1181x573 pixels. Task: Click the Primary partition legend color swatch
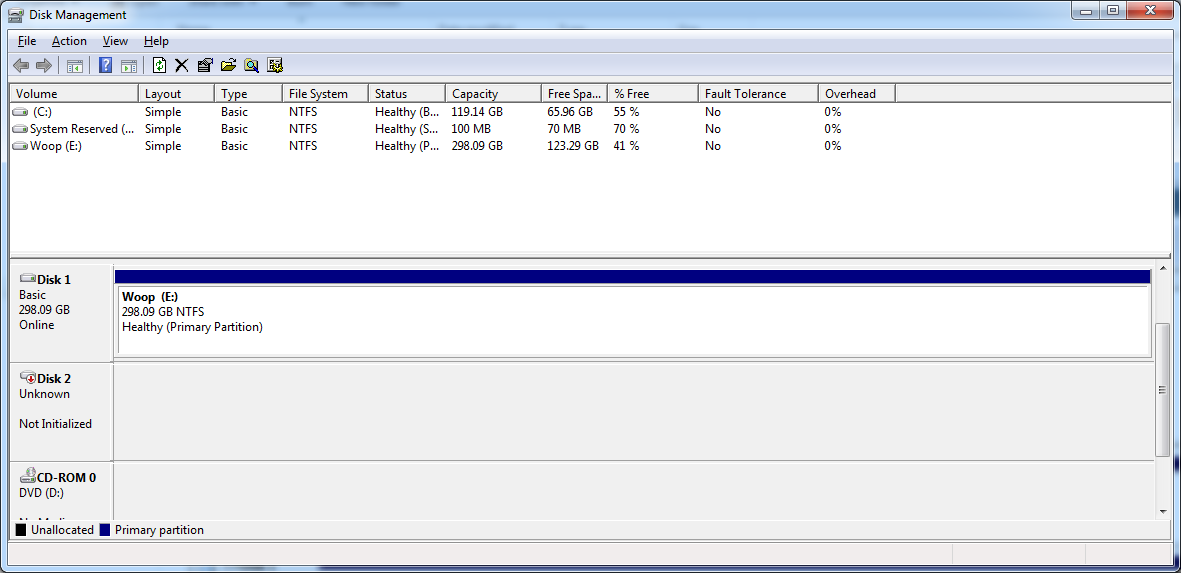[x=105, y=530]
